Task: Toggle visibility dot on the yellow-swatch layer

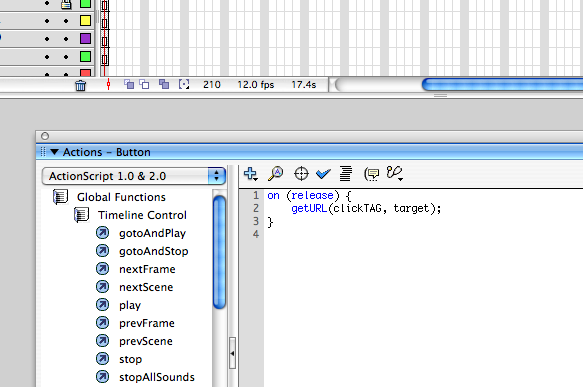Action: [x=47, y=21]
